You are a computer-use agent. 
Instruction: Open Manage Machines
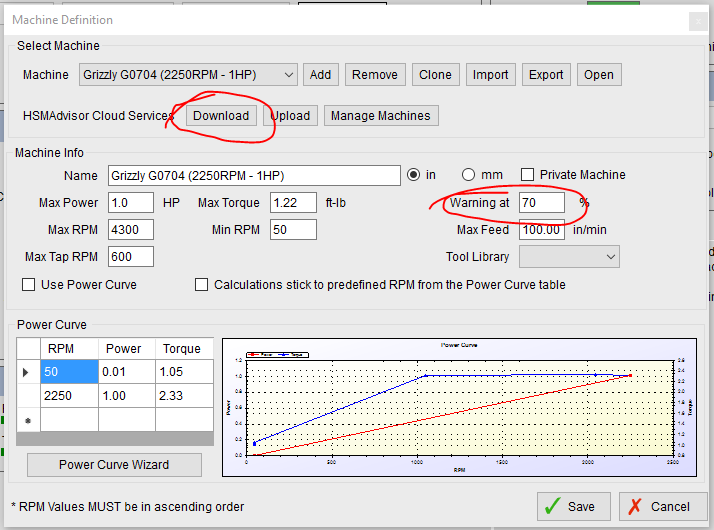380,115
